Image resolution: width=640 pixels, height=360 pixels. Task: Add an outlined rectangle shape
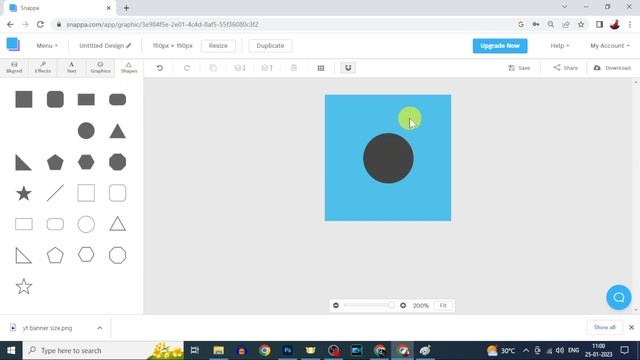point(24,224)
